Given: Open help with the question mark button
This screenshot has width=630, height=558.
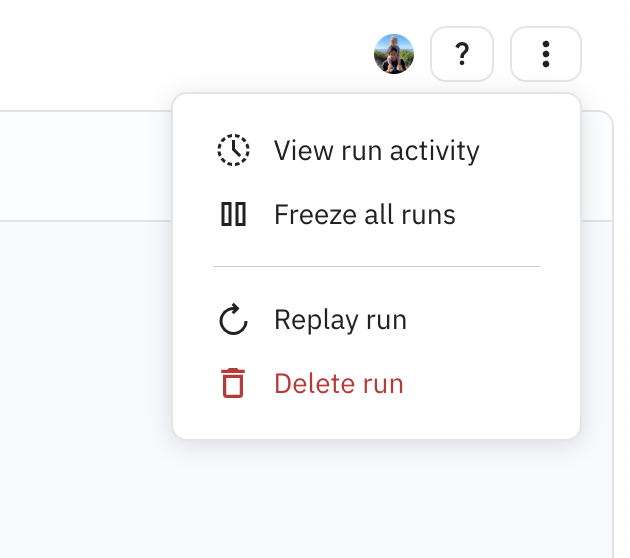Looking at the screenshot, I should pos(462,54).
